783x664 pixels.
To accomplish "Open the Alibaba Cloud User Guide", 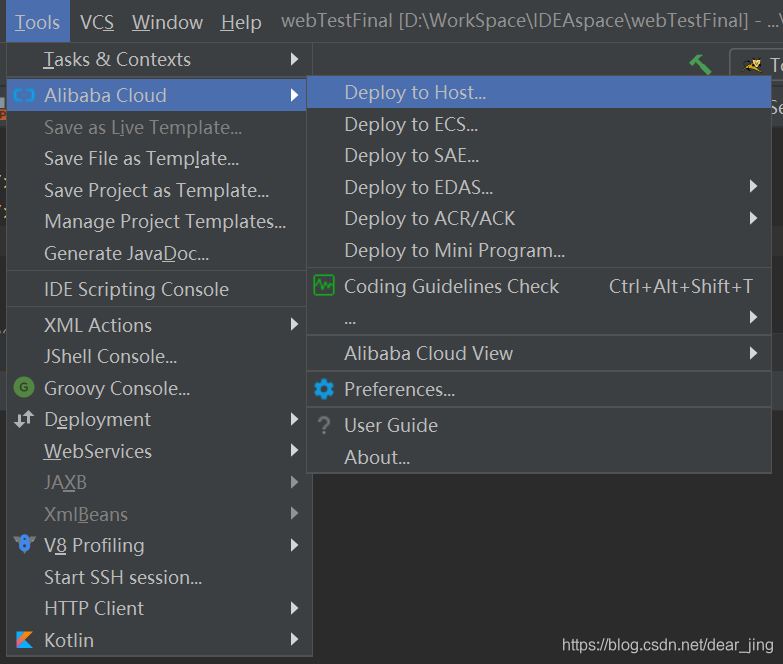I will [x=539, y=425].
